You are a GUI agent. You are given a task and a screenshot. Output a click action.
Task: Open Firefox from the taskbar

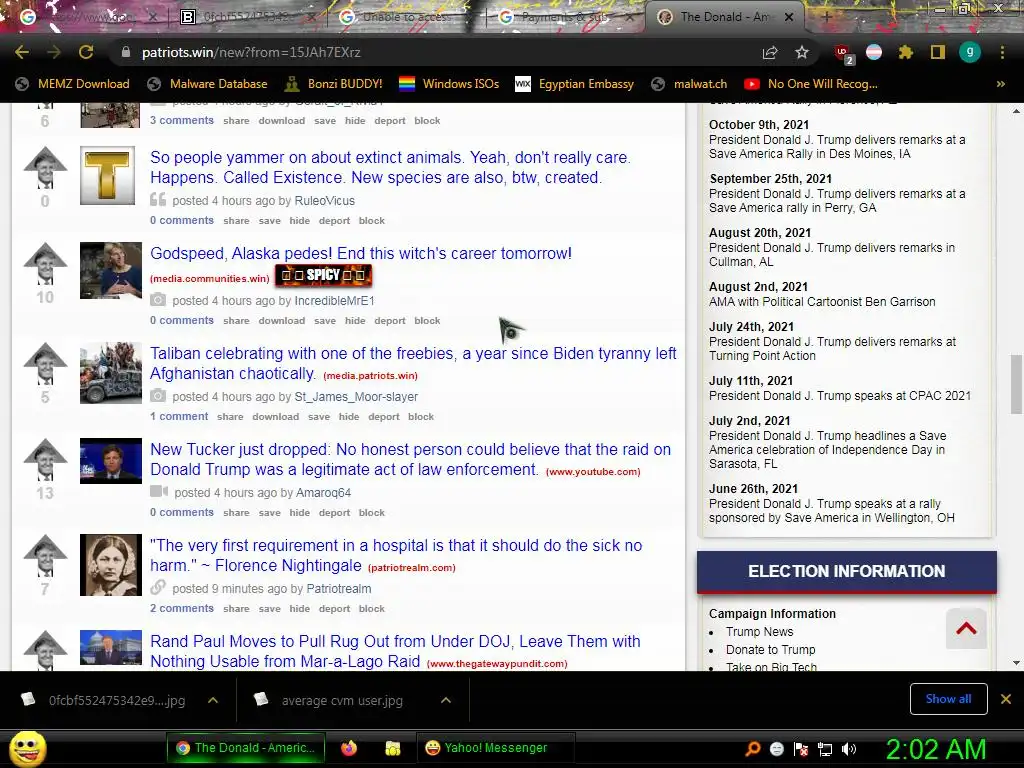(349, 748)
